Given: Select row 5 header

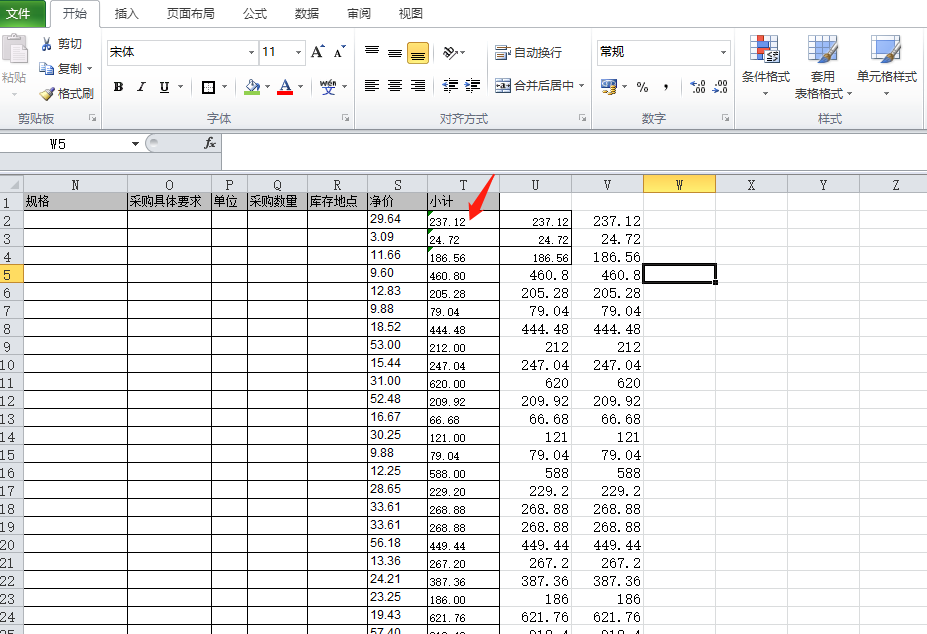Looking at the screenshot, I should point(11,274).
